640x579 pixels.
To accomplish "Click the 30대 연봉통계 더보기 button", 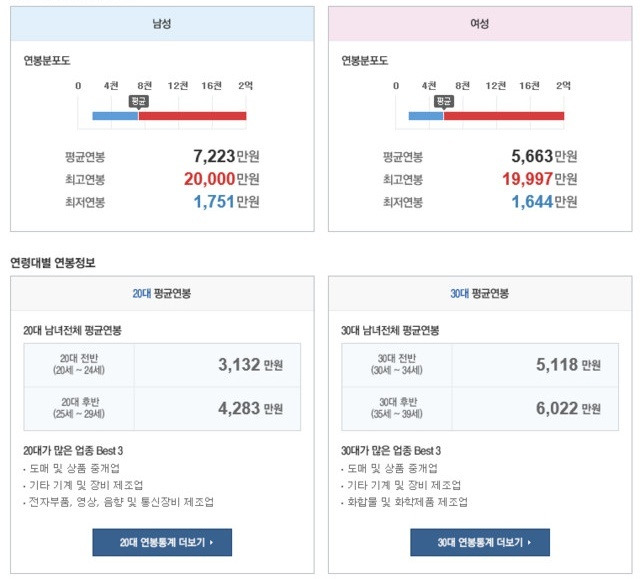I will (x=480, y=542).
